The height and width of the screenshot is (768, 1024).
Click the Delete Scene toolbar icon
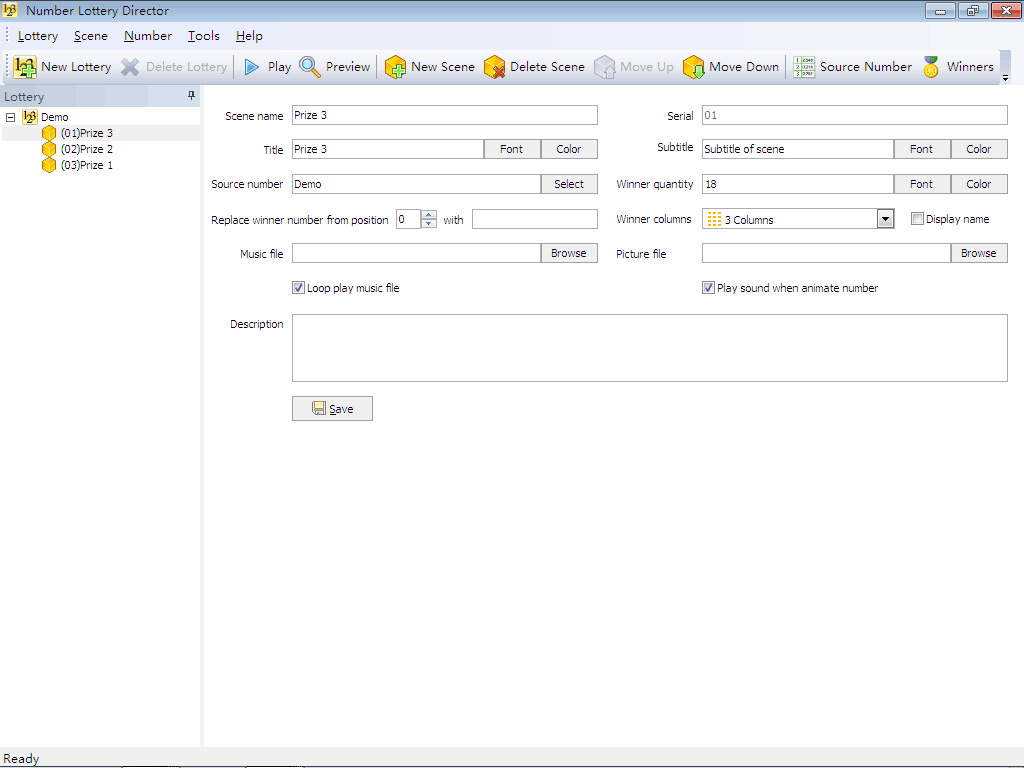(494, 67)
